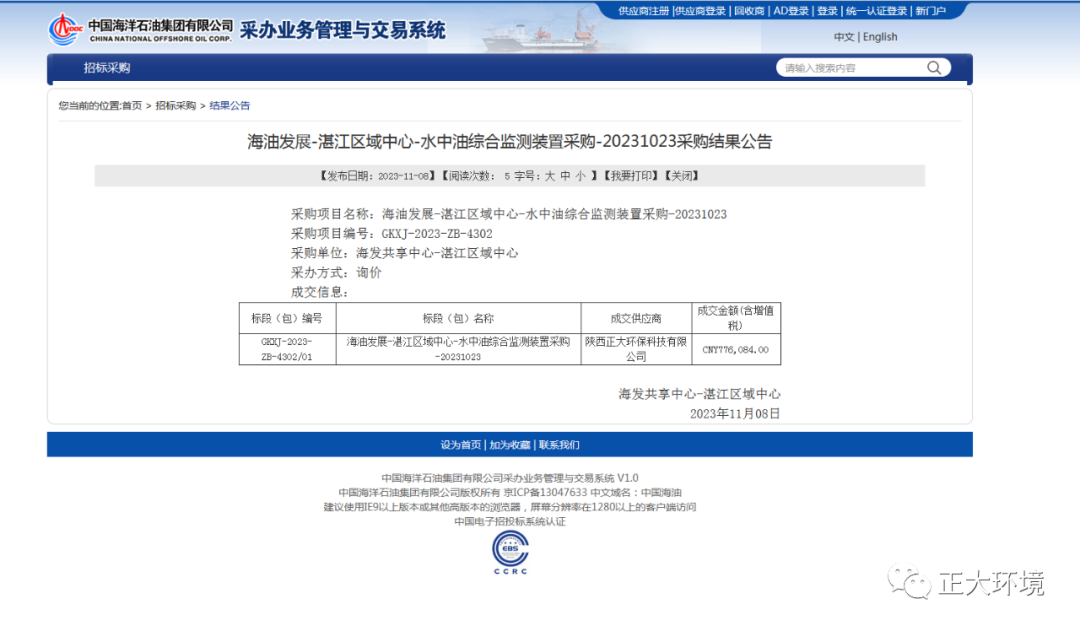Switch language to English
This screenshot has height=631, width=1080.
point(880,37)
